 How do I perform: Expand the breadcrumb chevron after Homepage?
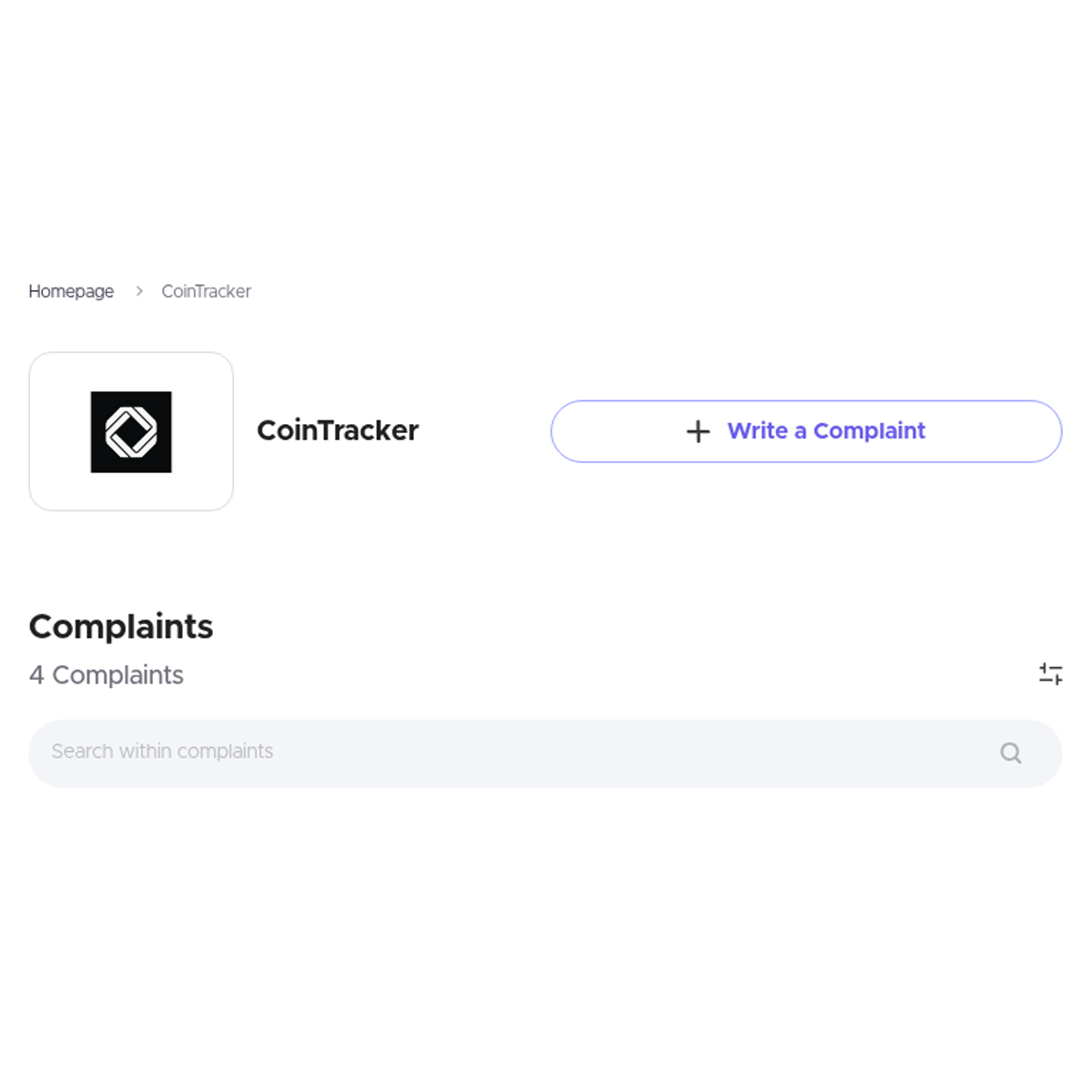138,291
